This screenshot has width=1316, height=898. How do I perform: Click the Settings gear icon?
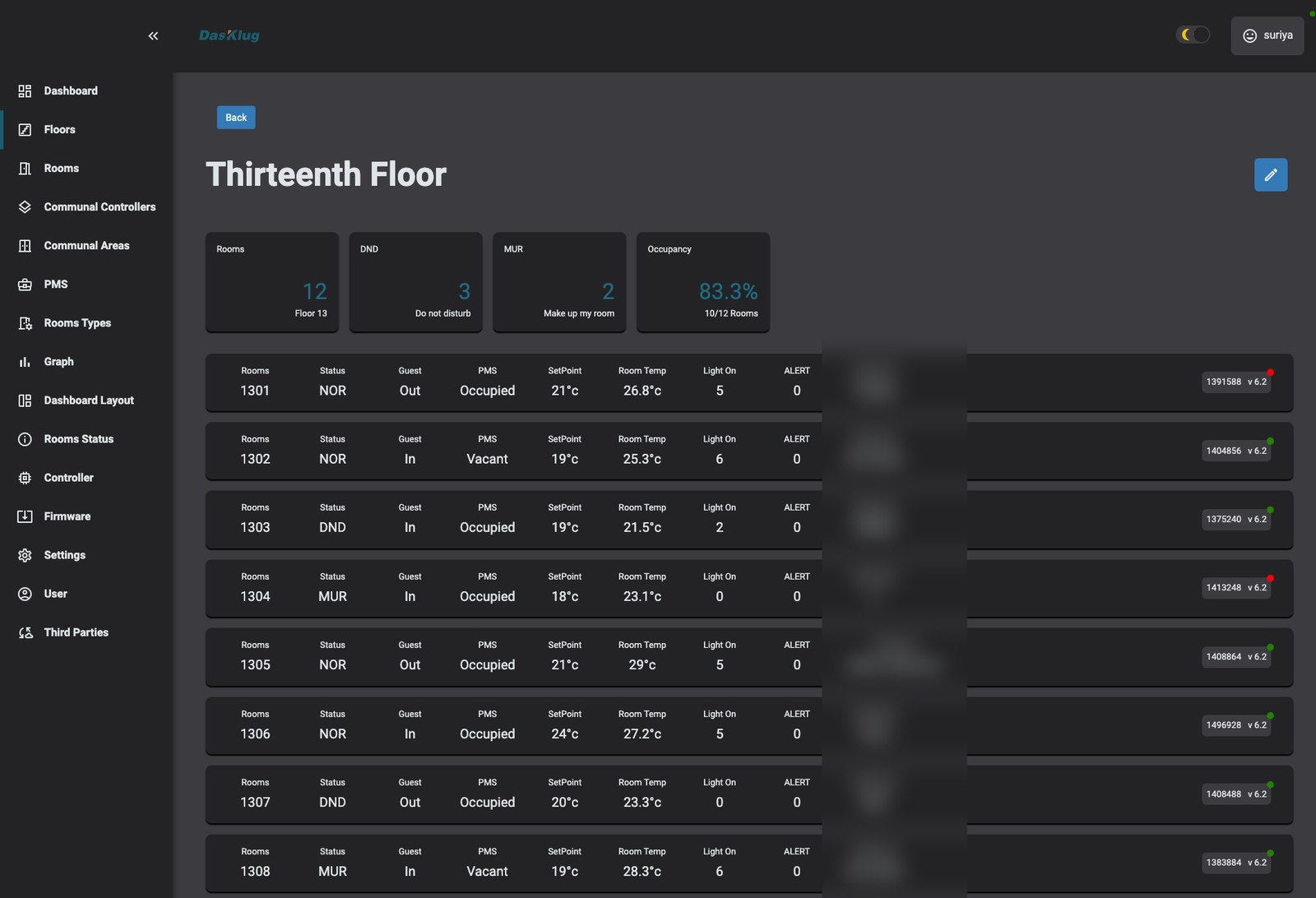[x=25, y=555]
